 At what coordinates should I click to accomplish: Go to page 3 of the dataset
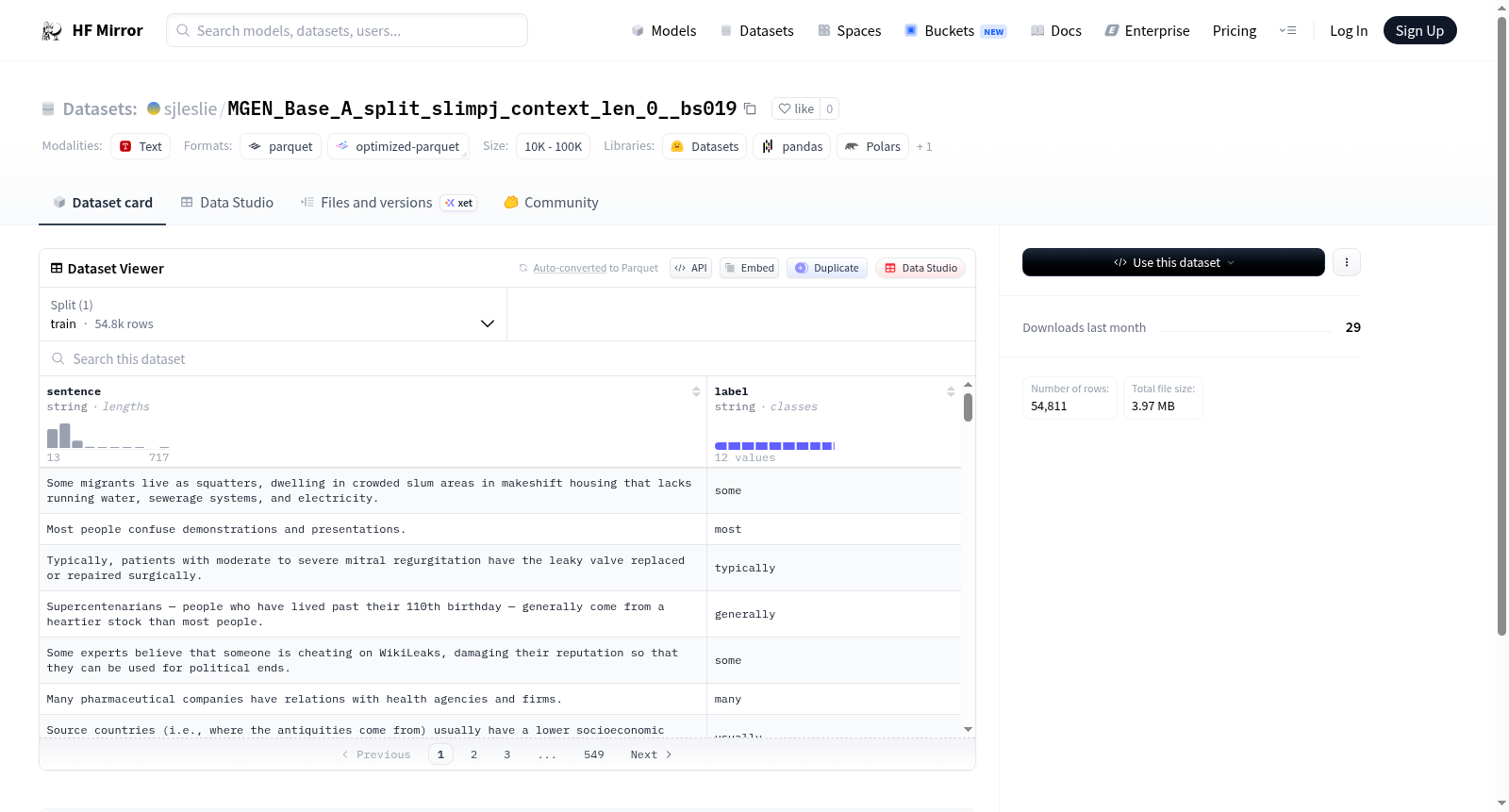click(x=507, y=754)
